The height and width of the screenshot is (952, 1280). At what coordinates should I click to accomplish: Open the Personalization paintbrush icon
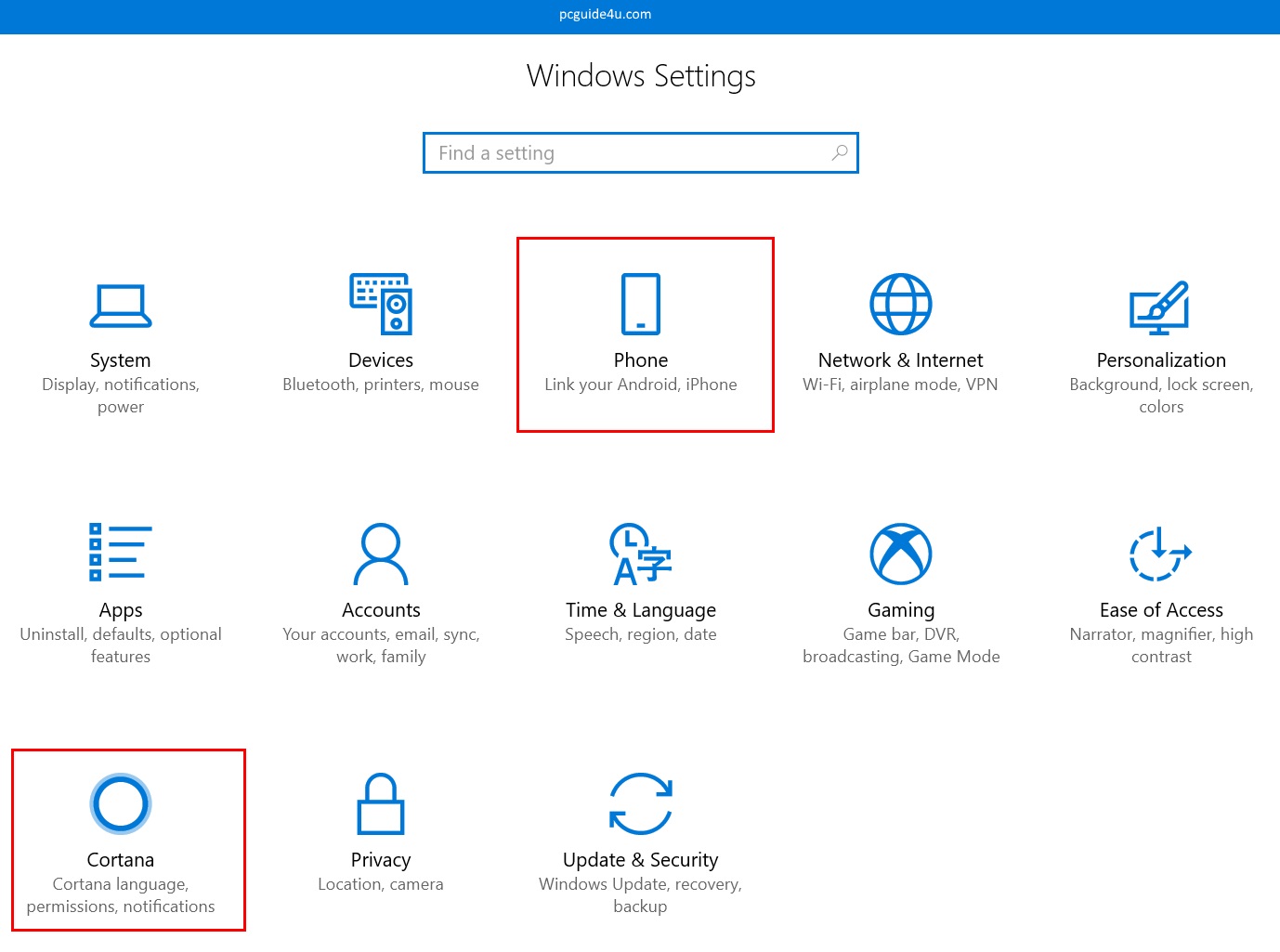tap(1160, 306)
